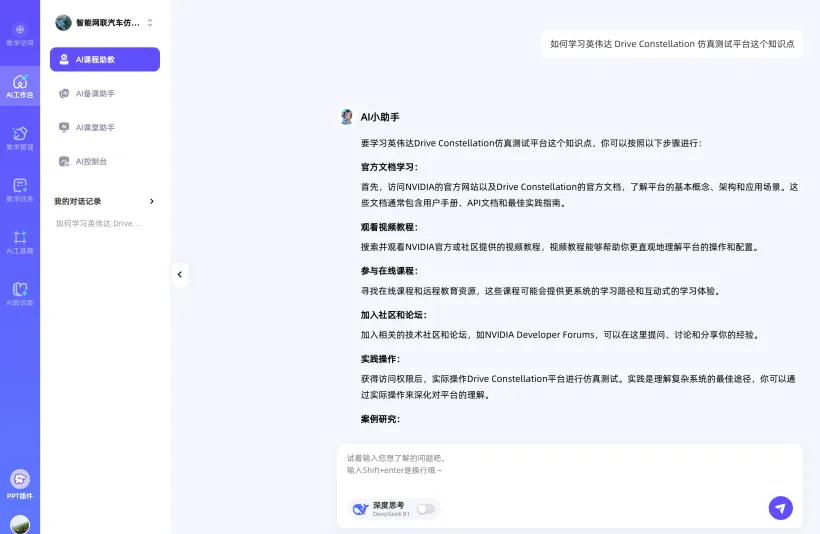Screen dimensions: 820x534
Task: Open 教学空间 in the left rail
Action: point(20,36)
